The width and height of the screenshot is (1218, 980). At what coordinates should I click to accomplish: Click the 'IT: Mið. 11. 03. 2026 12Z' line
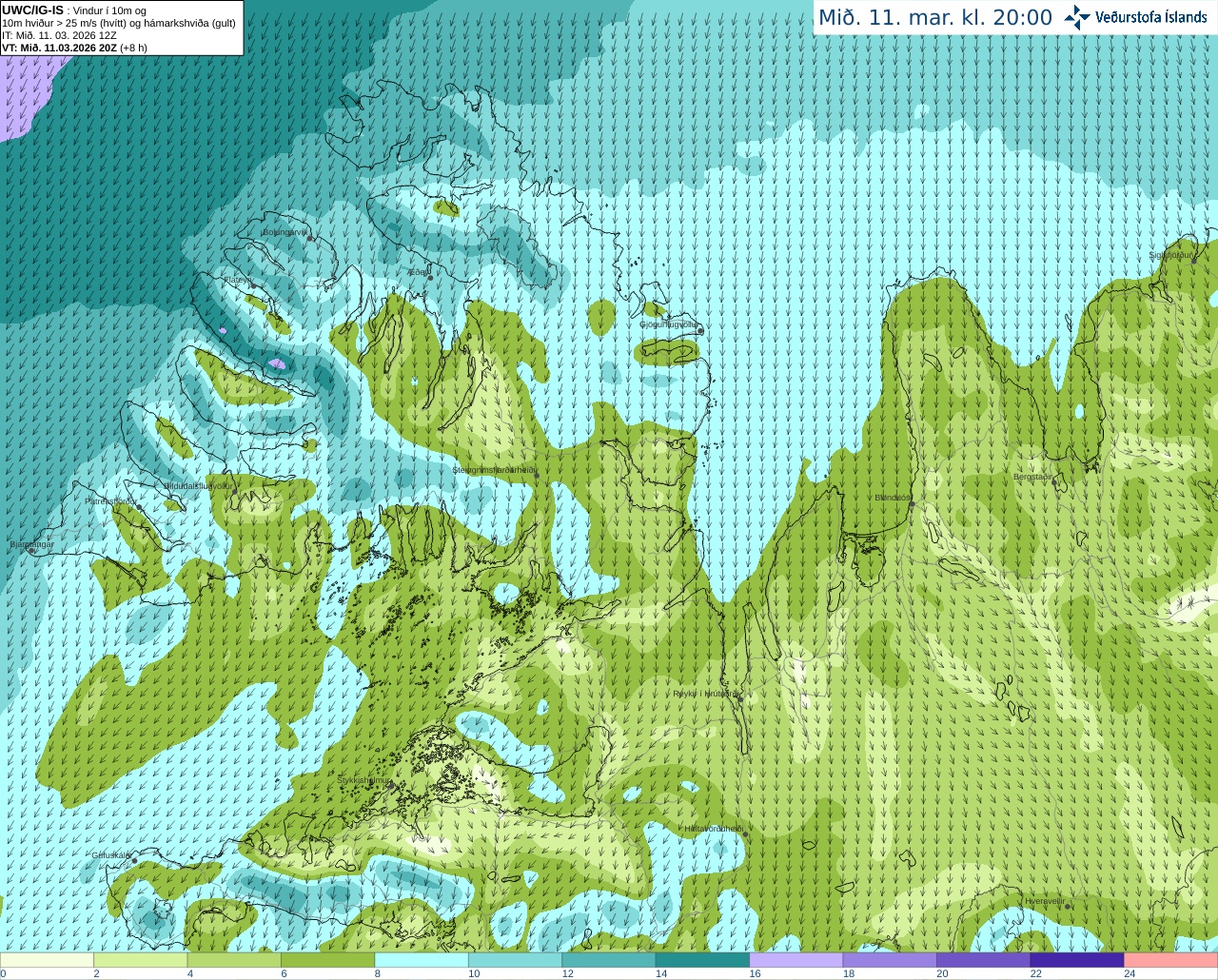click(x=59, y=35)
